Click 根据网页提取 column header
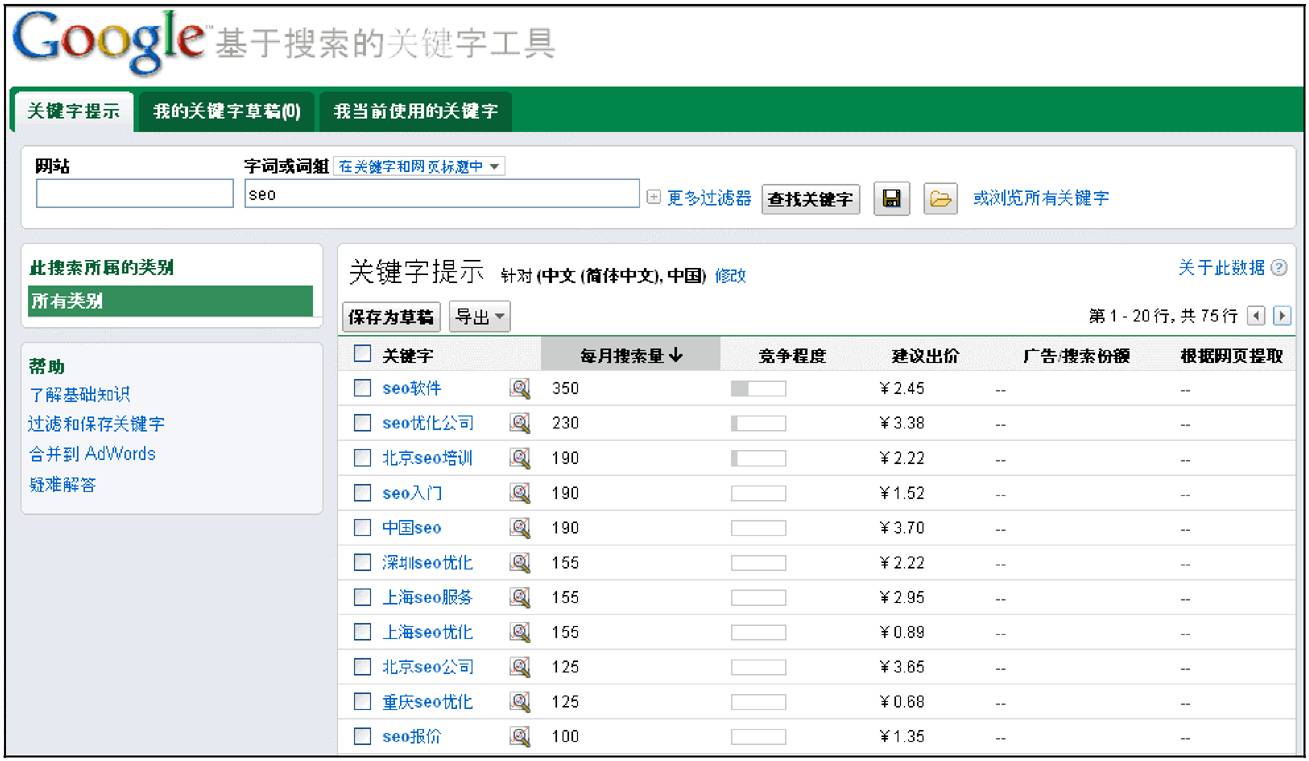Viewport: 1309px width, 761px height. click(x=1231, y=356)
